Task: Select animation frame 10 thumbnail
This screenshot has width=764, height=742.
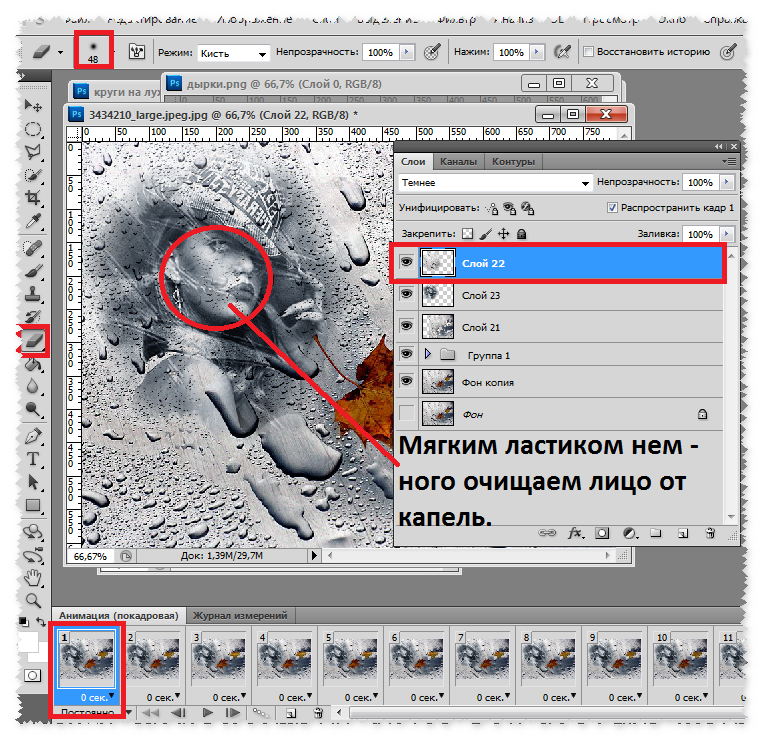Action: tap(680, 660)
